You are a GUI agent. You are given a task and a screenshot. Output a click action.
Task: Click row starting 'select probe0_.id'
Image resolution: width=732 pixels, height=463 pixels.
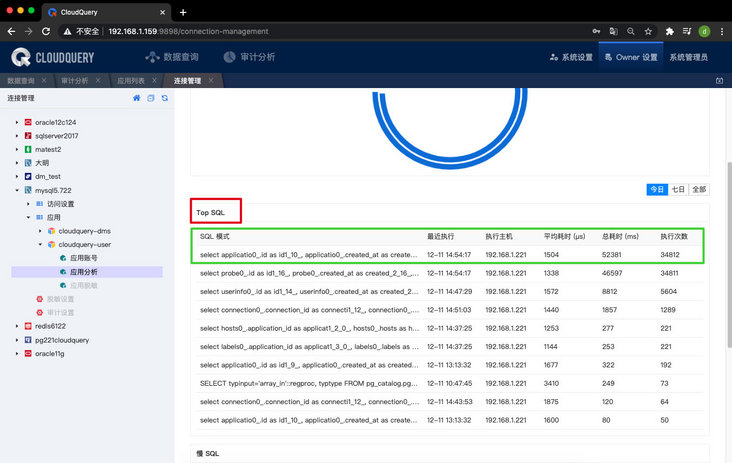point(450,273)
